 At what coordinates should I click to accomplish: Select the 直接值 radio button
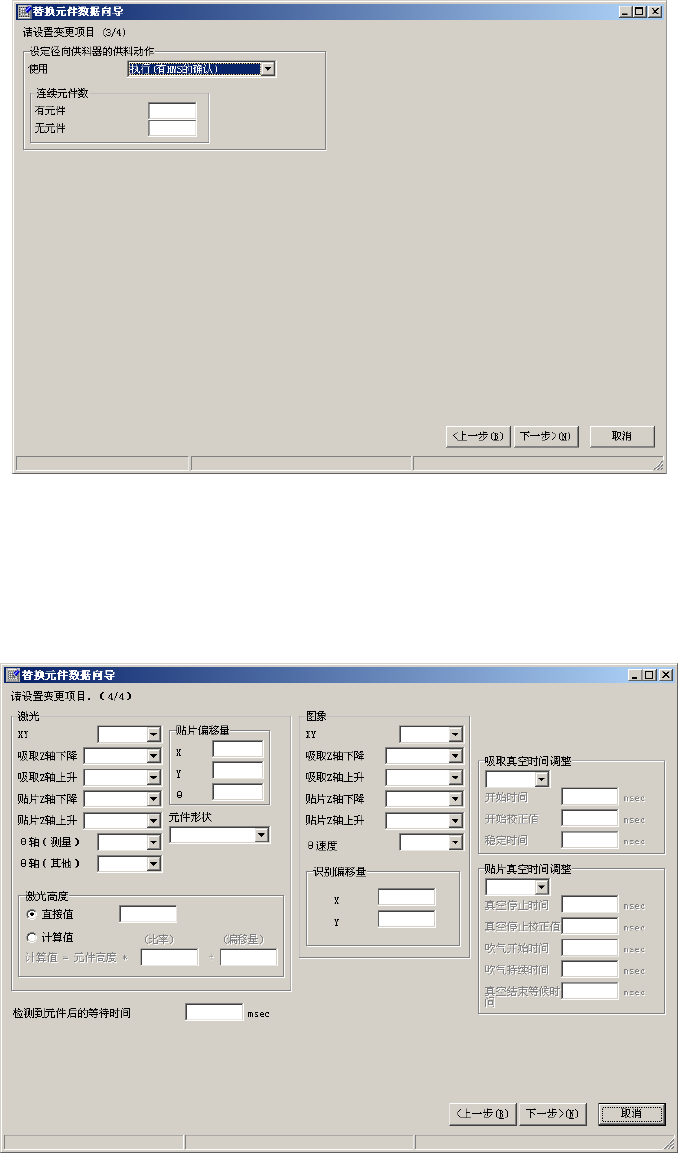pos(31,915)
